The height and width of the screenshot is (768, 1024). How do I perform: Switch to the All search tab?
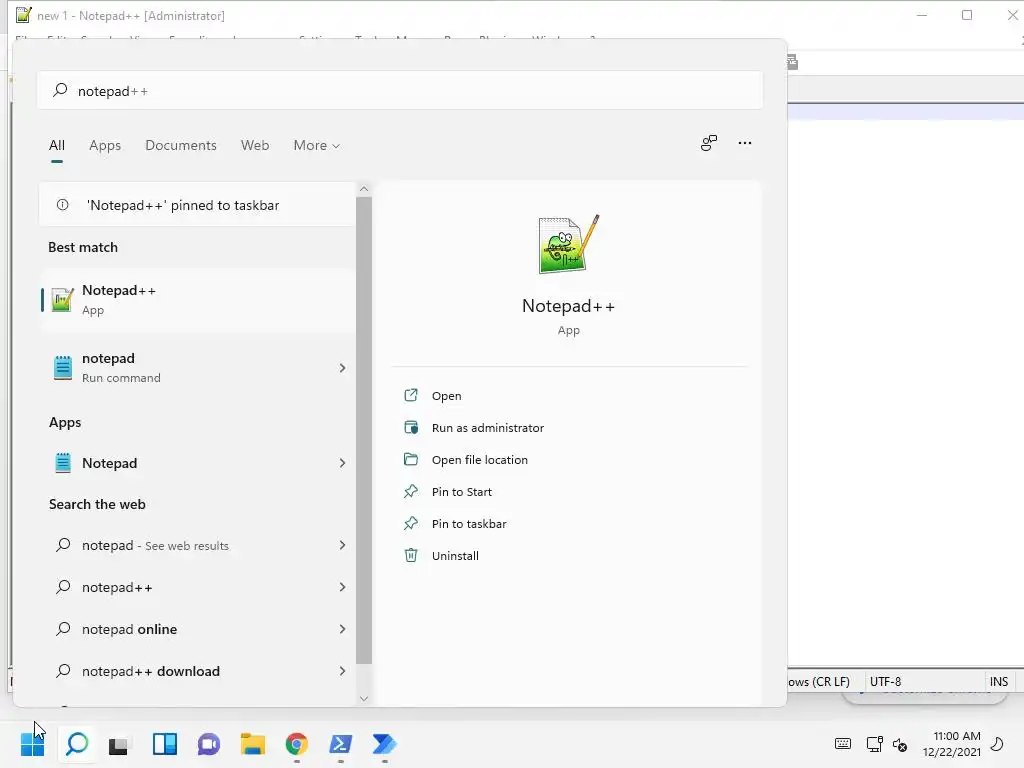57,145
